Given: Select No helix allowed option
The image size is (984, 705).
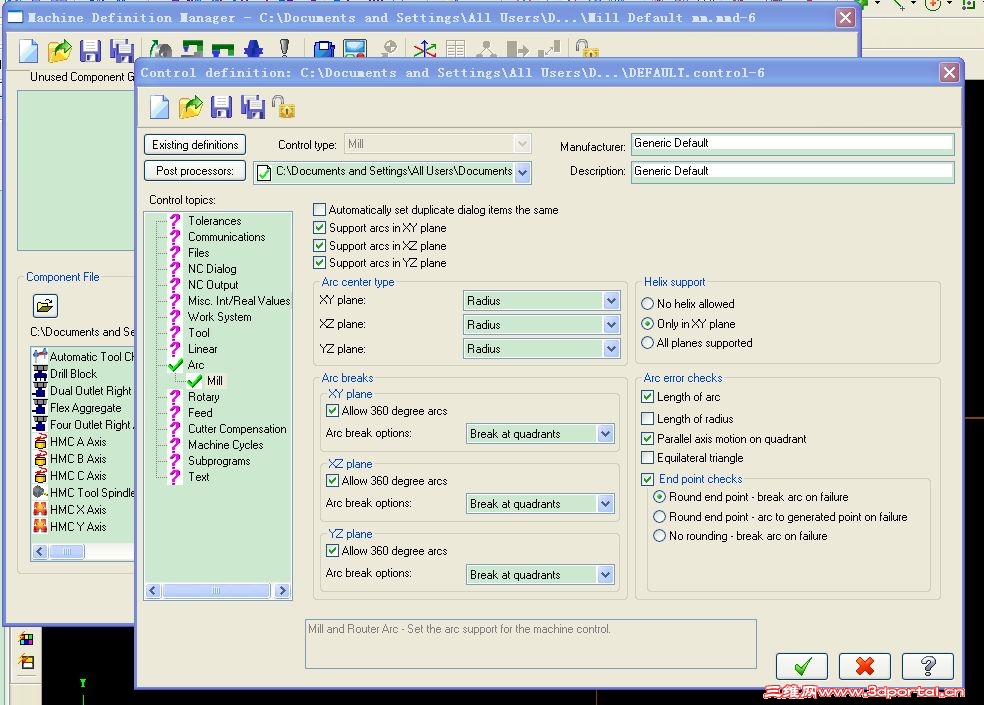Looking at the screenshot, I should coord(648,304).
